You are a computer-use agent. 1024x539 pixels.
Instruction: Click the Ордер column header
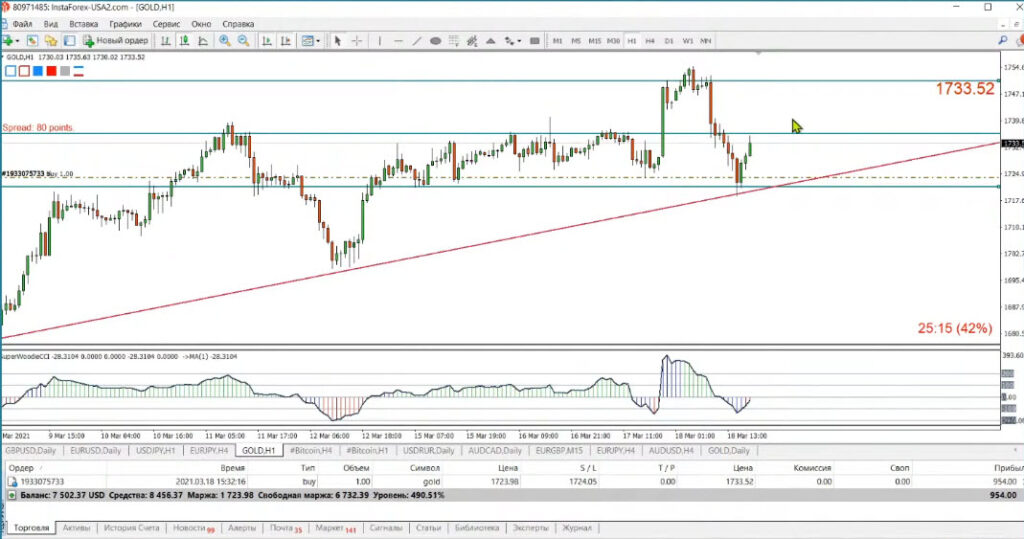coord(22,468)
